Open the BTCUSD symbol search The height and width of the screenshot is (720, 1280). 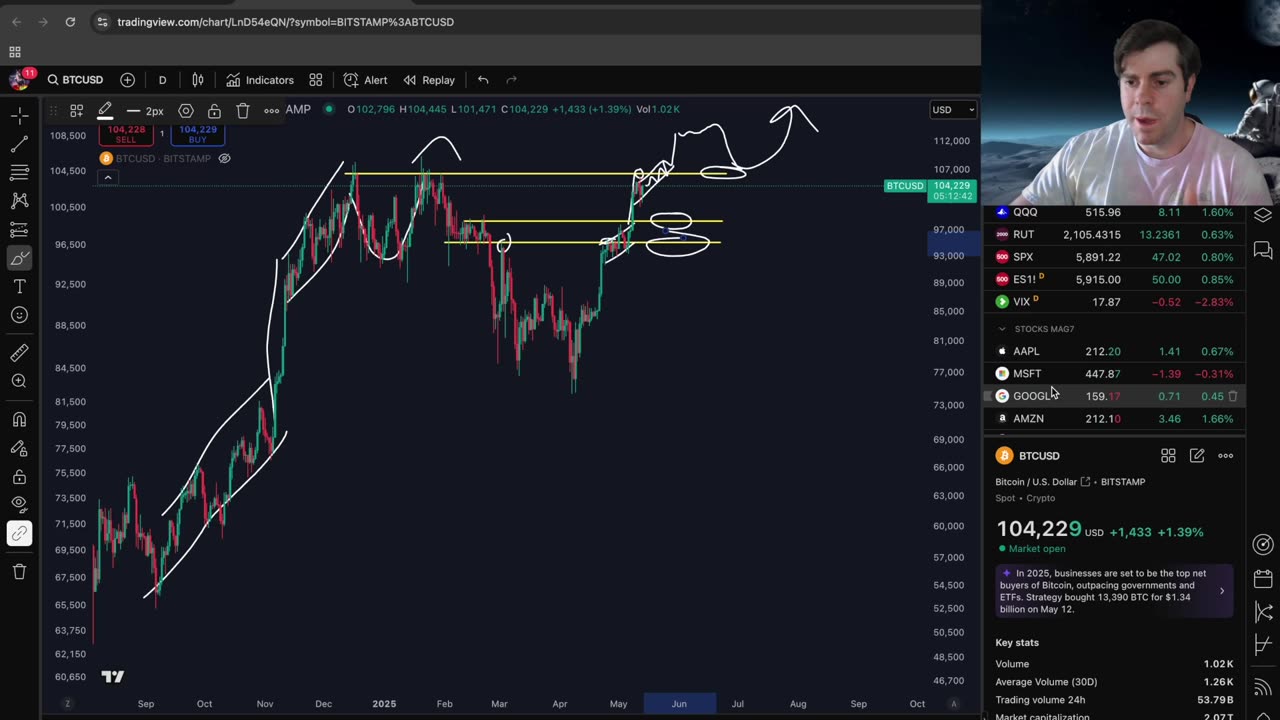click(x=75, y=80)
